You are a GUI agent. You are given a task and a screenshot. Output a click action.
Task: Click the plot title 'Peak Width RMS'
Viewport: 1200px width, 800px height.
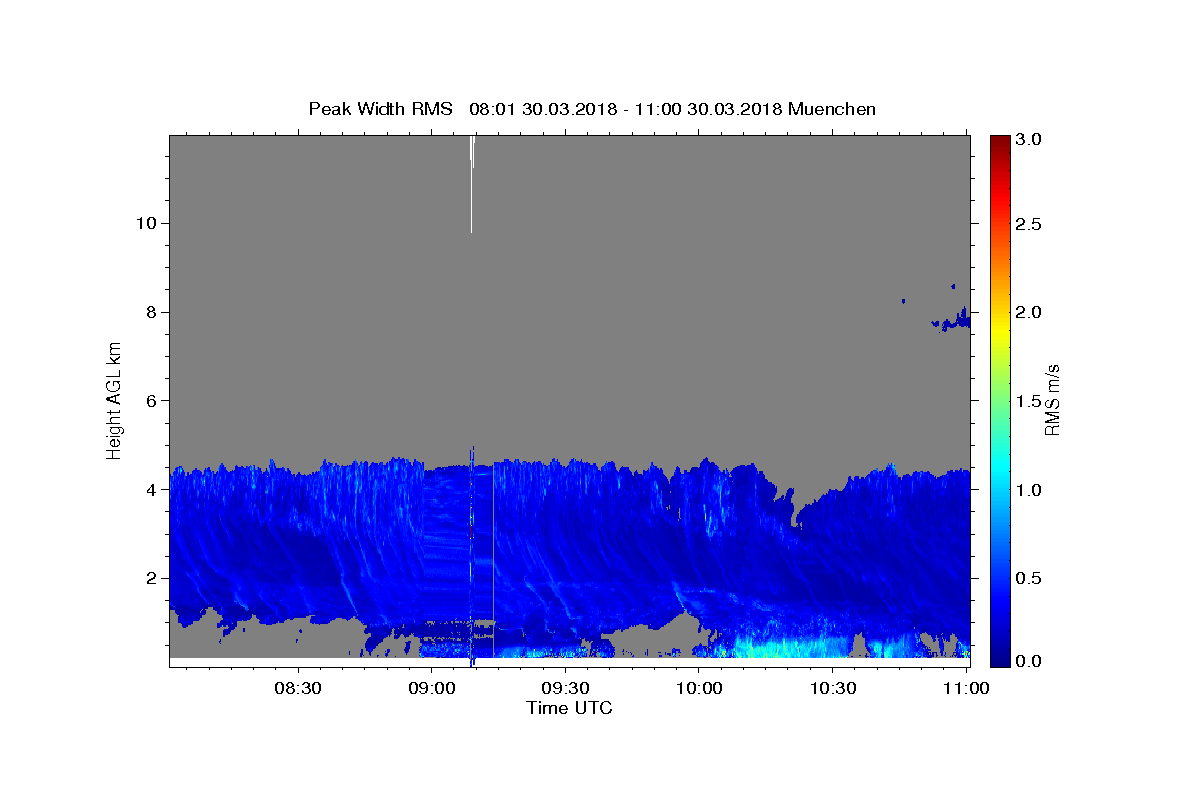(380, 109)
